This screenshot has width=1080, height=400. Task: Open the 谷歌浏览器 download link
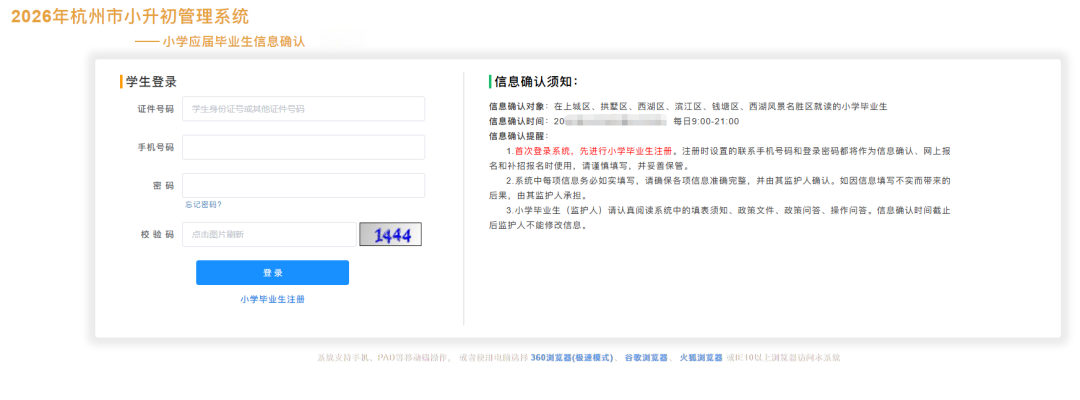[x=646, y=358]
